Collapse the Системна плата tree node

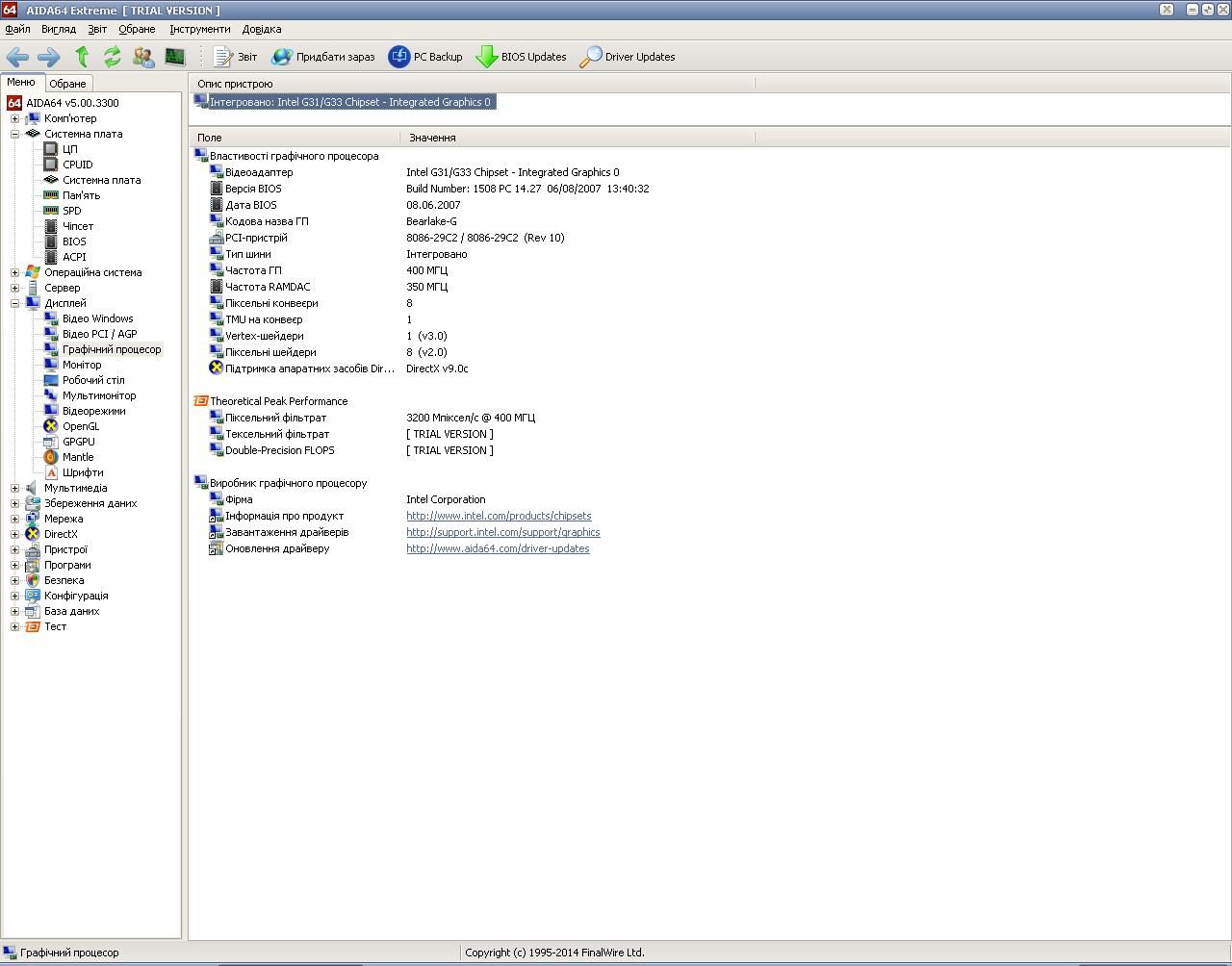click(x=14, y=134)
